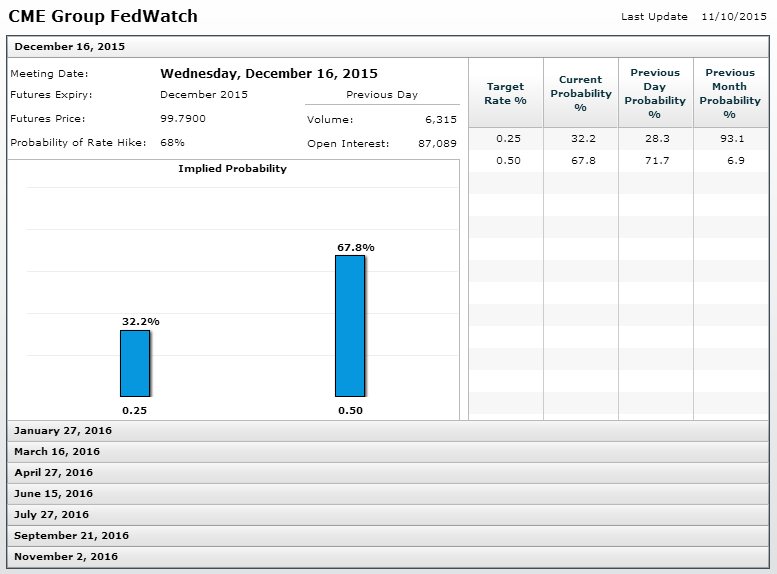777x574 pixels.
Task: Click the 32.2% bar data label
Action: 141,322
